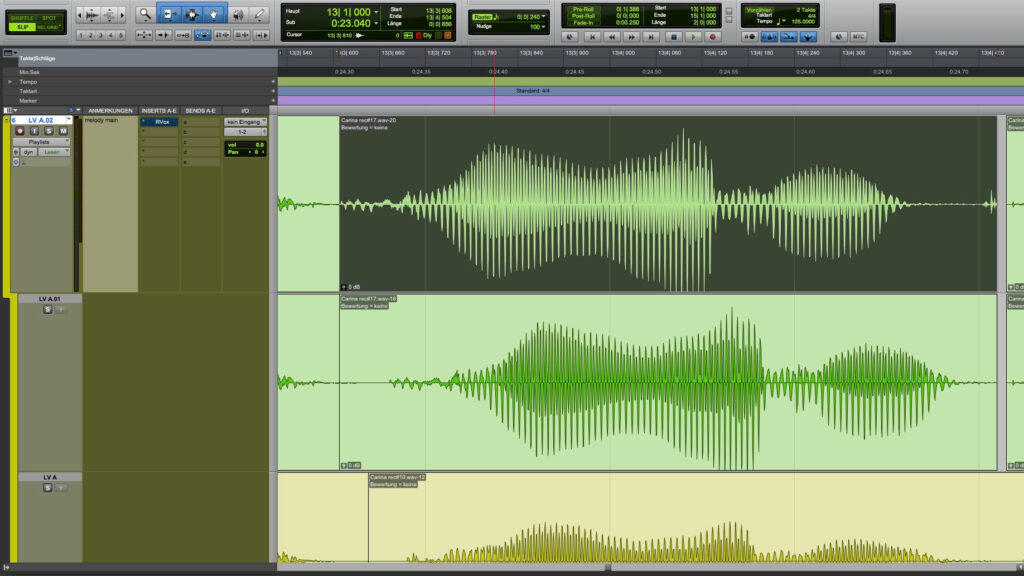This screenshot has width=1024, height=576.
Task: Open the 1-2 output path selector
Action: pos(245,132)
